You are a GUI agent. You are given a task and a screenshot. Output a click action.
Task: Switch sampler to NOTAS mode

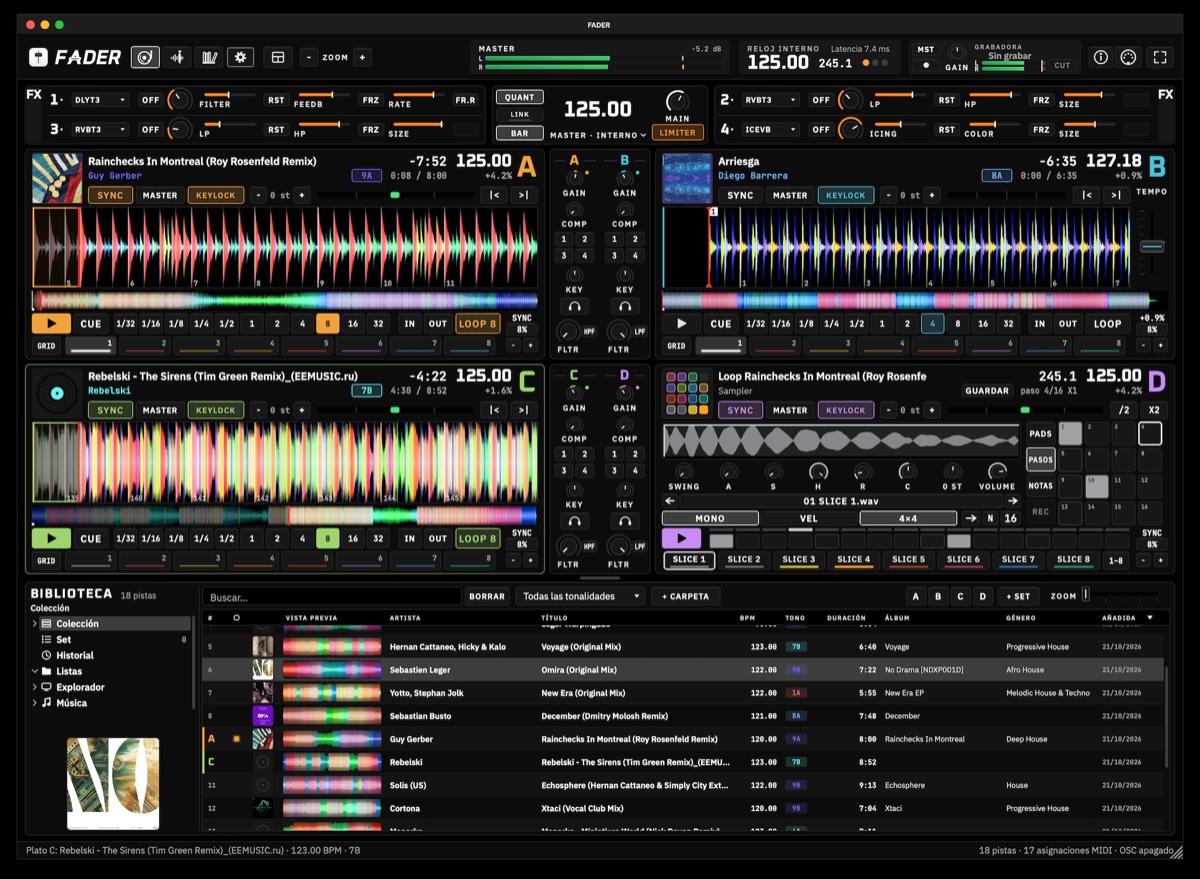coord(1041,486)
